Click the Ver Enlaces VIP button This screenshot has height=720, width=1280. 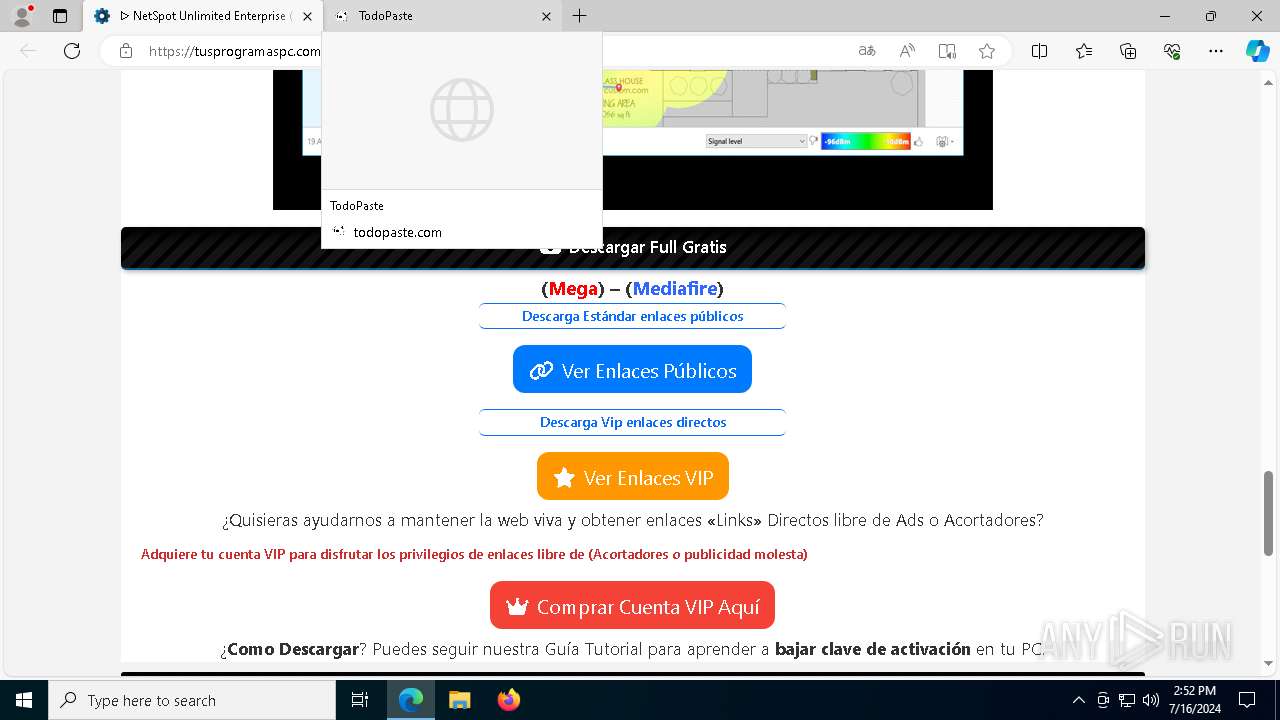(632, 477)
